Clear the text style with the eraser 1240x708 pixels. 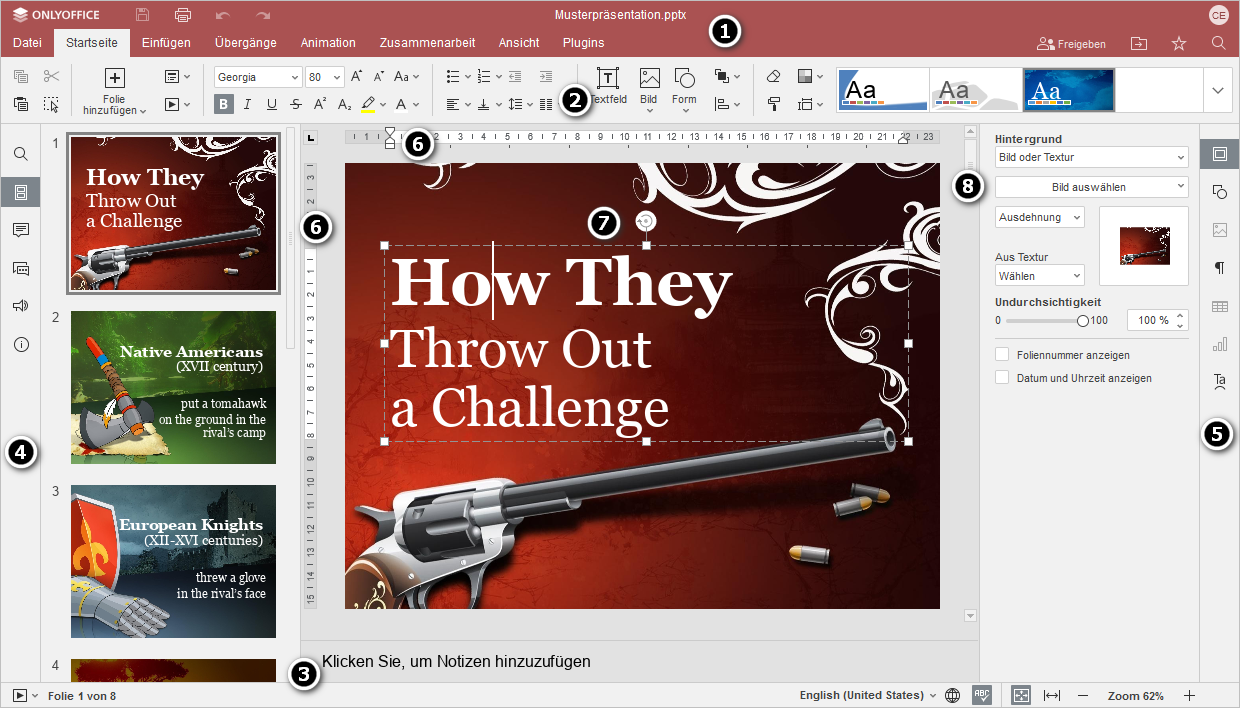point(773,76)
